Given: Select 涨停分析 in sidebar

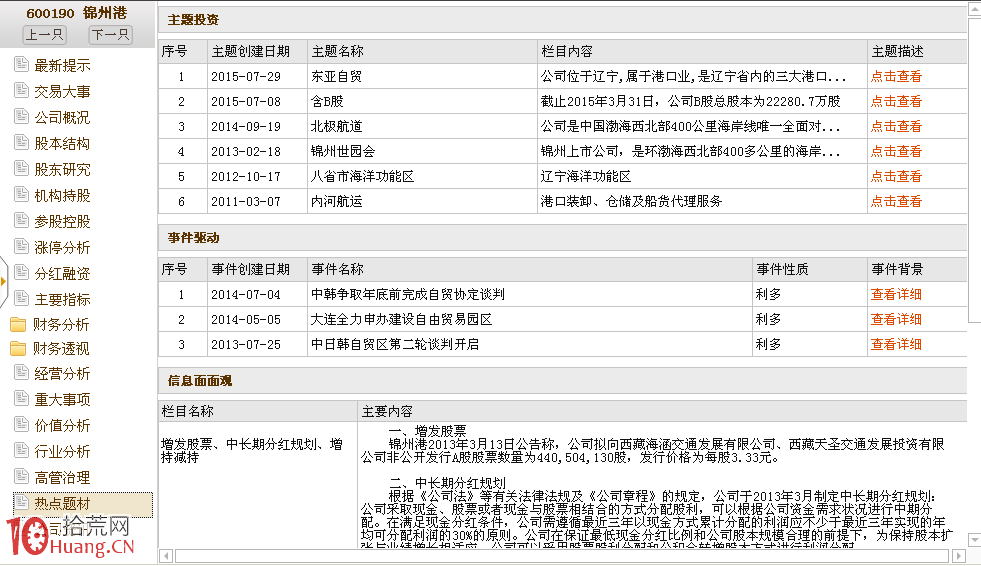Looking at the screenshot, I should tap(62, 247).
